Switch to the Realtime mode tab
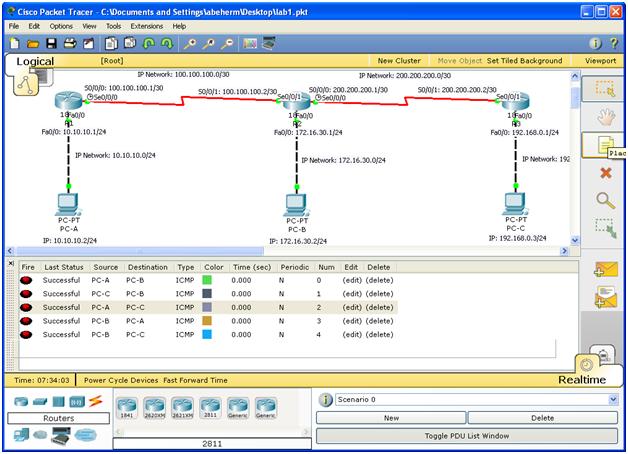Screen dimensions: 628x454 582,380
